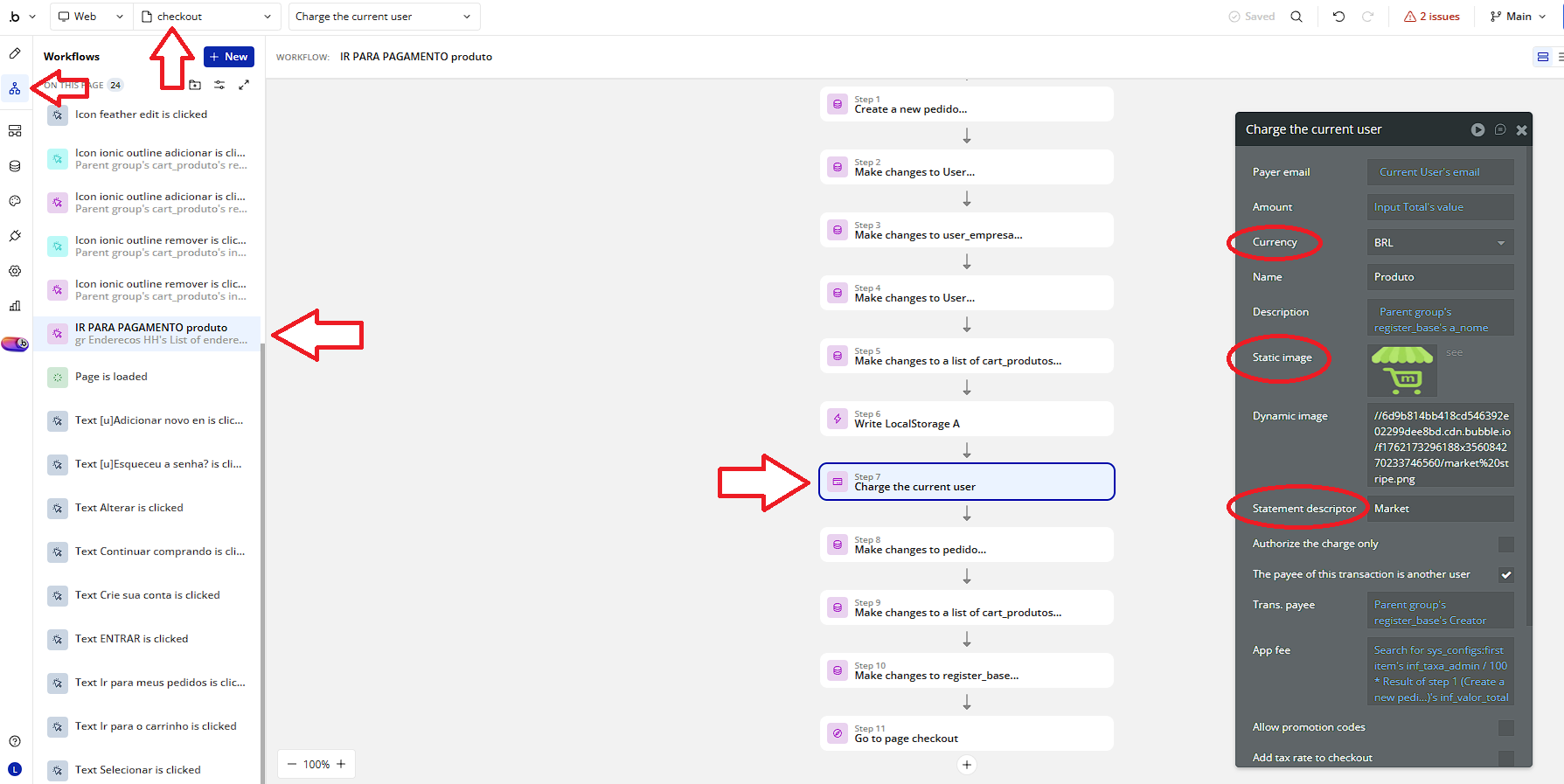Open the checkout page selector dropdown

pos(207,17)
